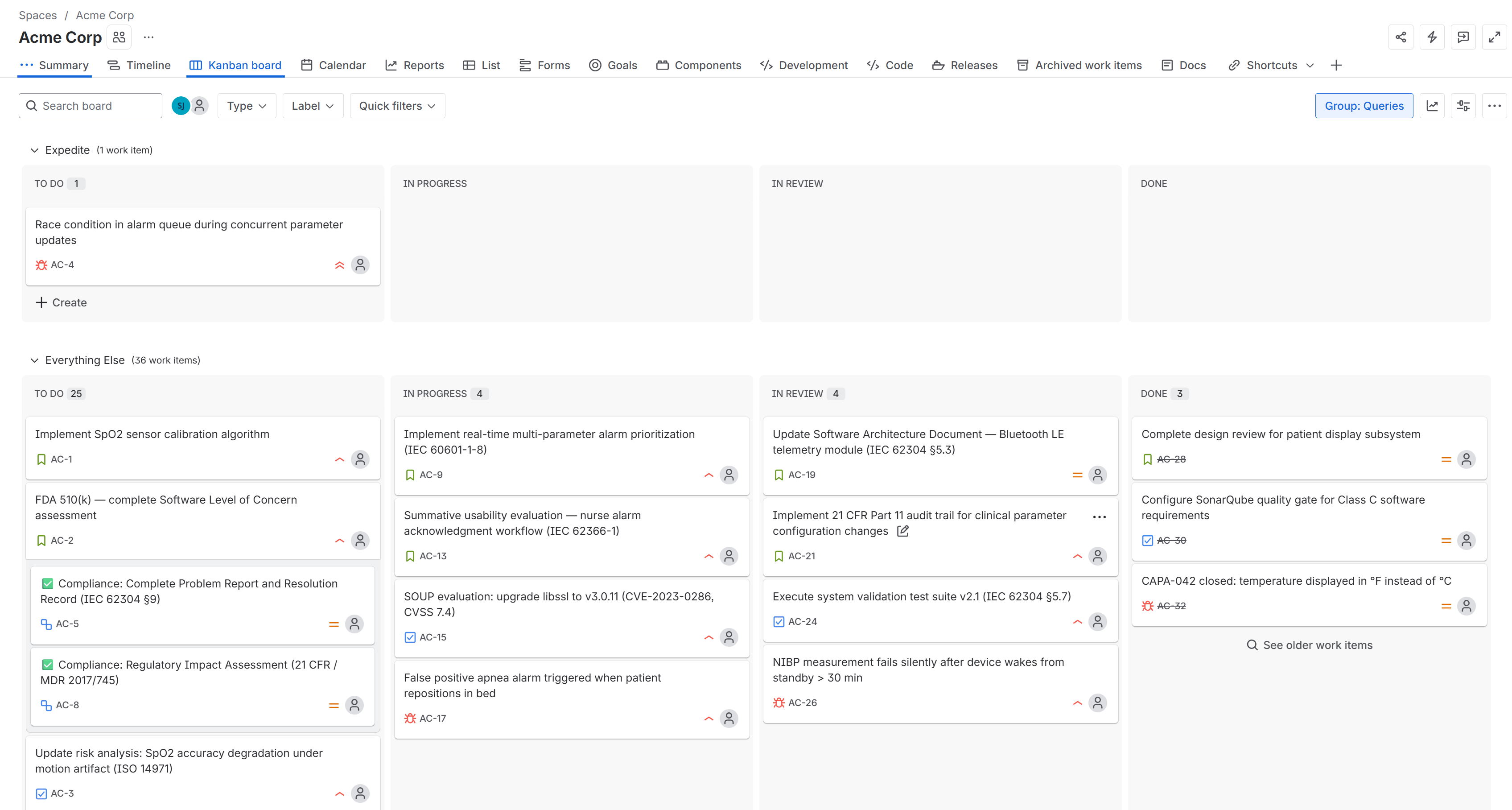Click the SJ user avatar filter

pyautogui.click(x=181, y=106)
